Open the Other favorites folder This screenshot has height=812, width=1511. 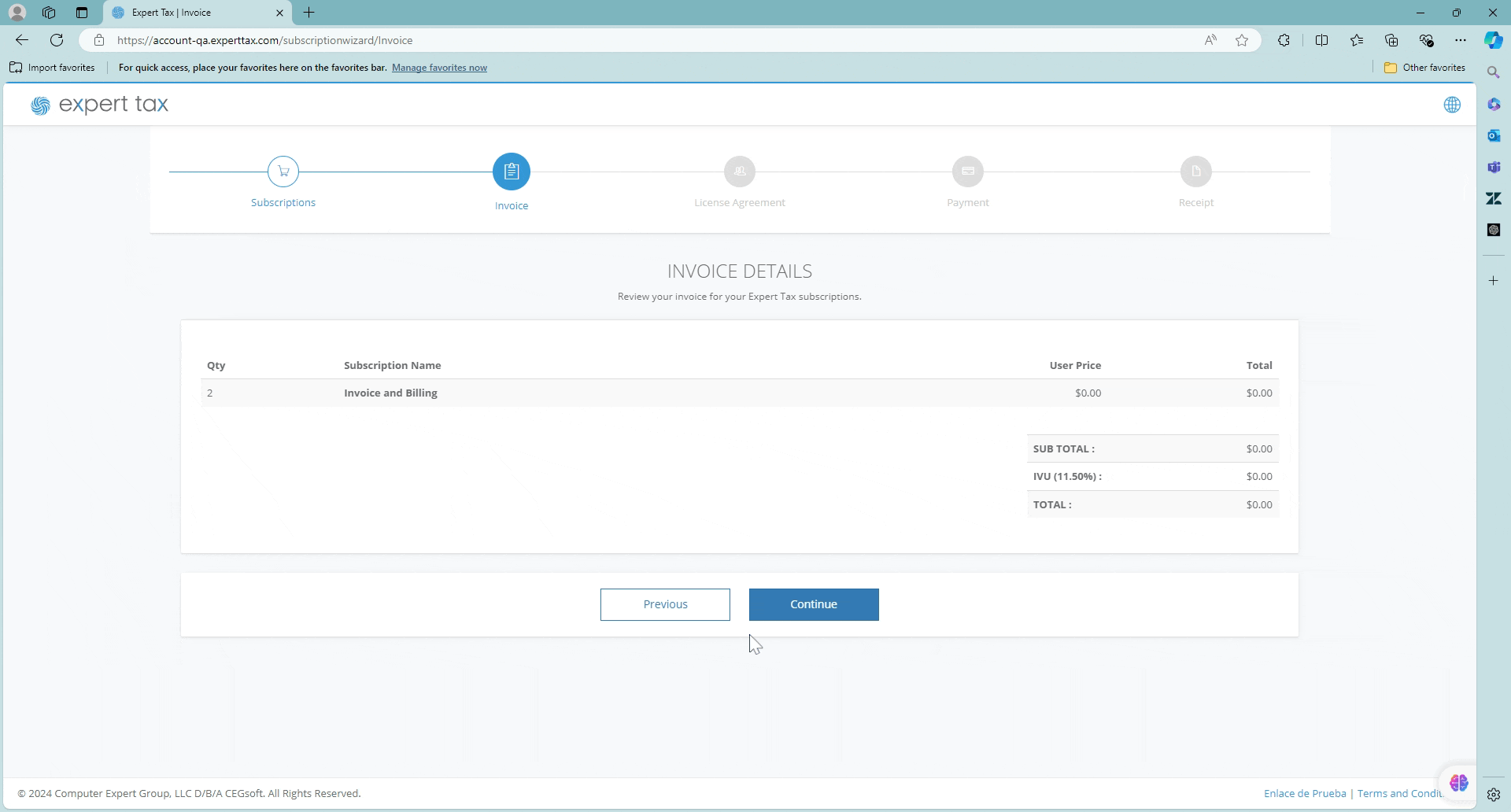pyautogui.click(x=1424, y=68)
